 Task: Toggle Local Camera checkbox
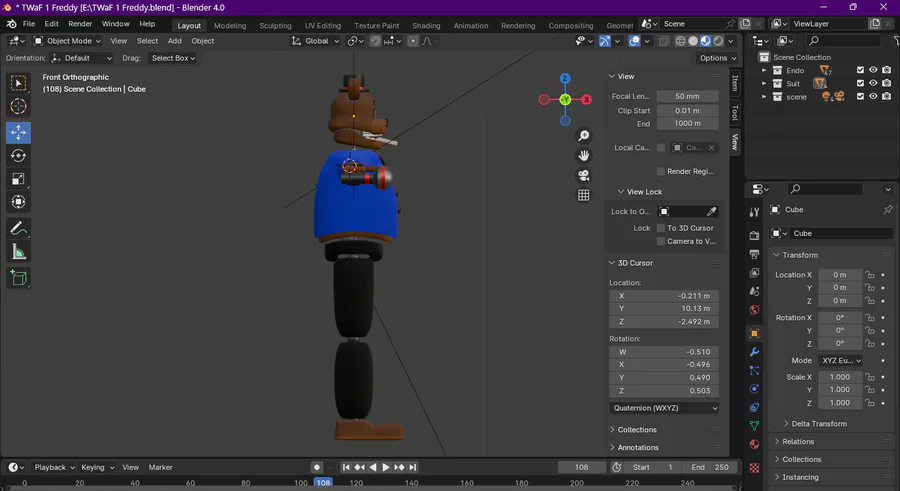[x=661, y=148]
